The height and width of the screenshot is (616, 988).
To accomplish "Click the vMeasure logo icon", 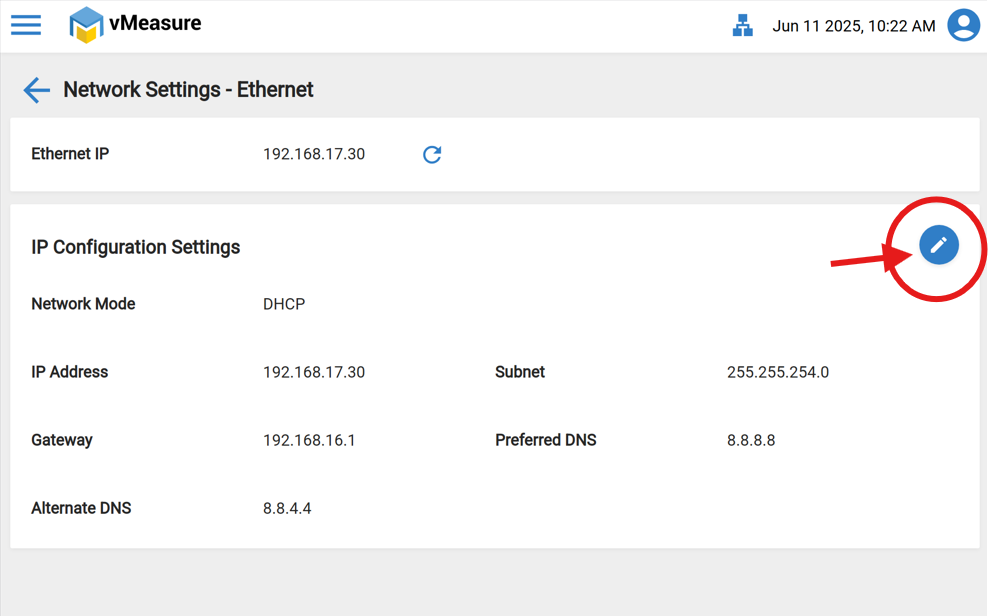I will coord(86,25).
